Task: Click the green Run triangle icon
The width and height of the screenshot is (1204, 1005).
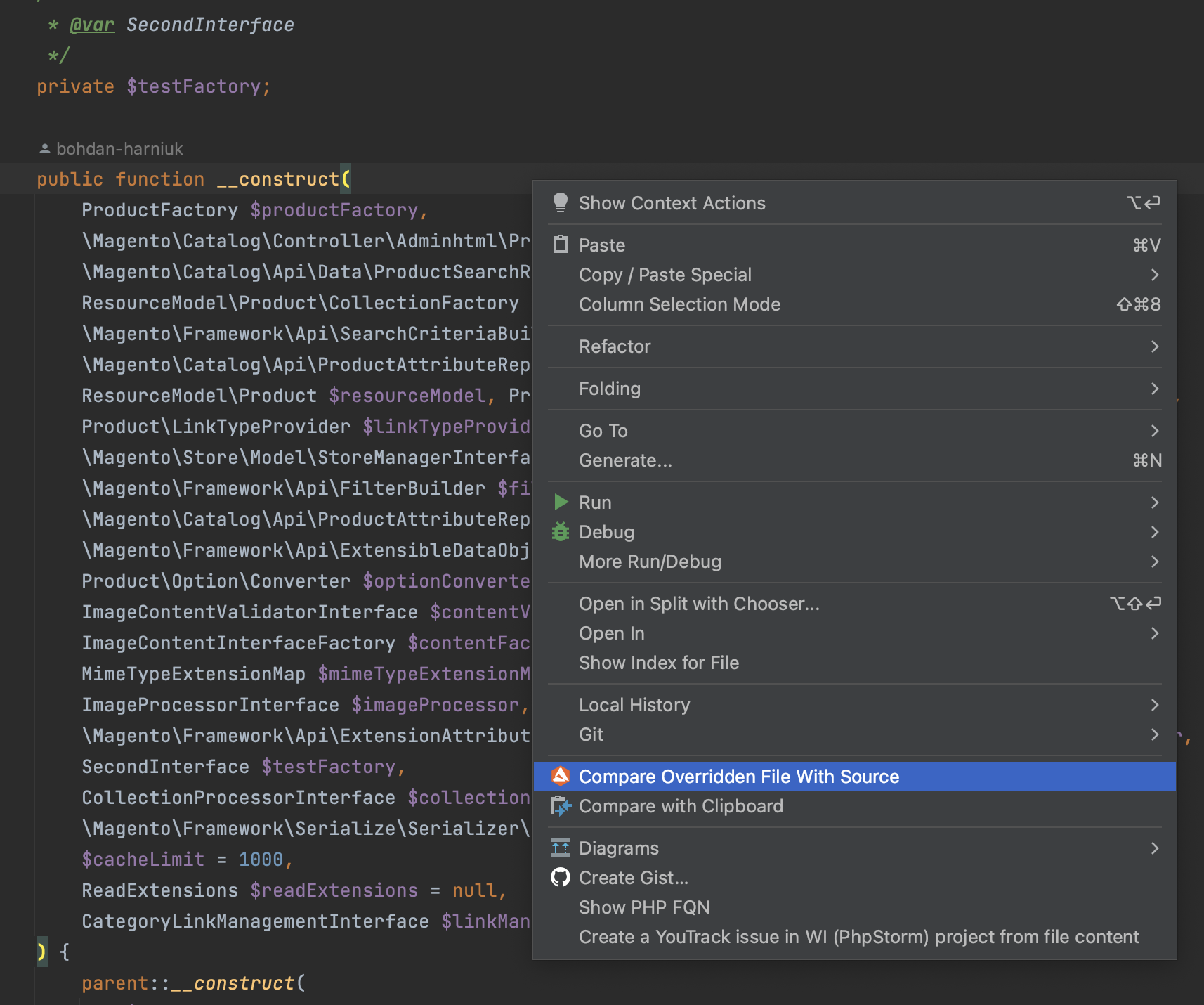Action: [561, 502]
